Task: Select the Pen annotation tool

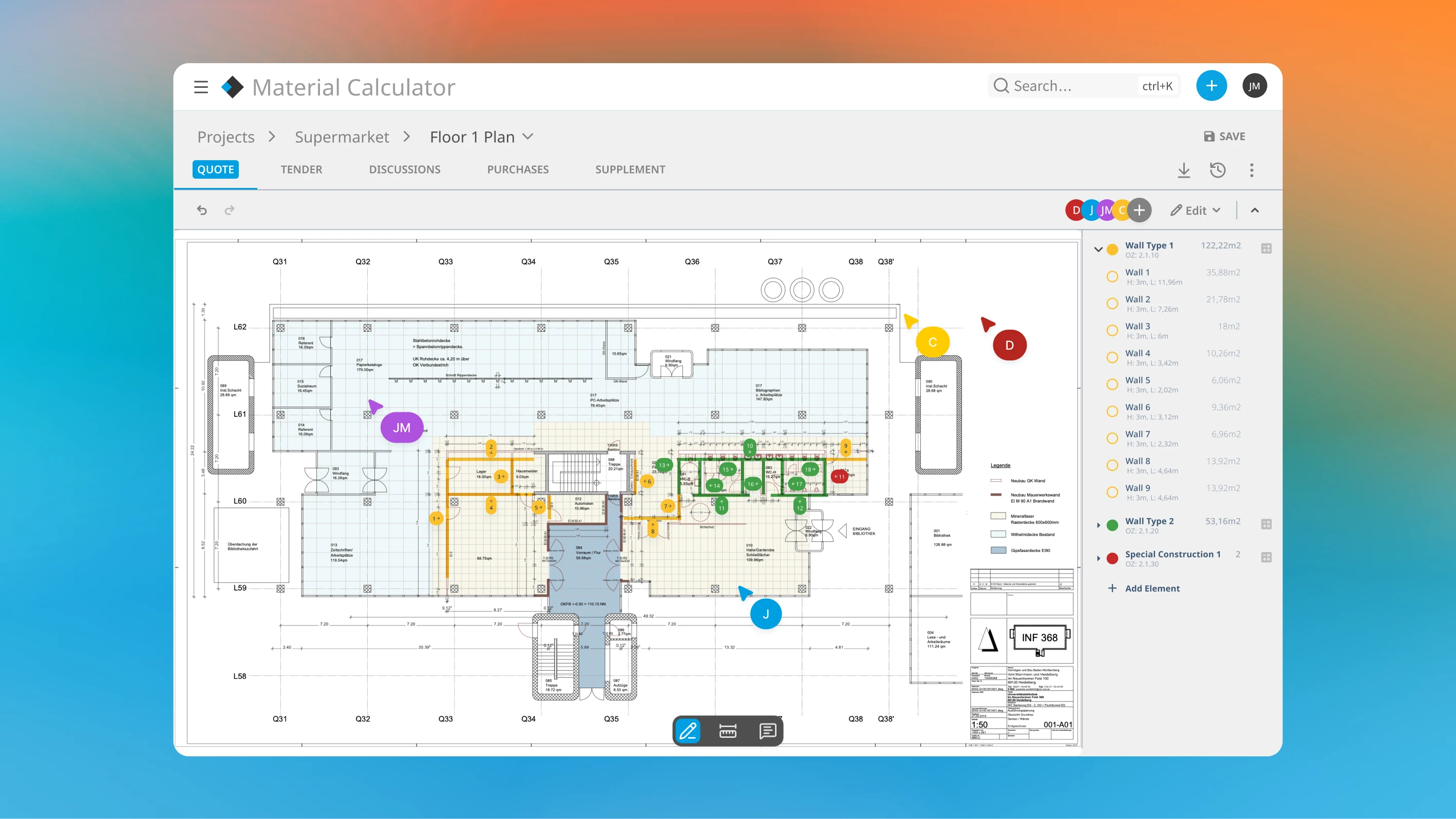Action: 688,731
